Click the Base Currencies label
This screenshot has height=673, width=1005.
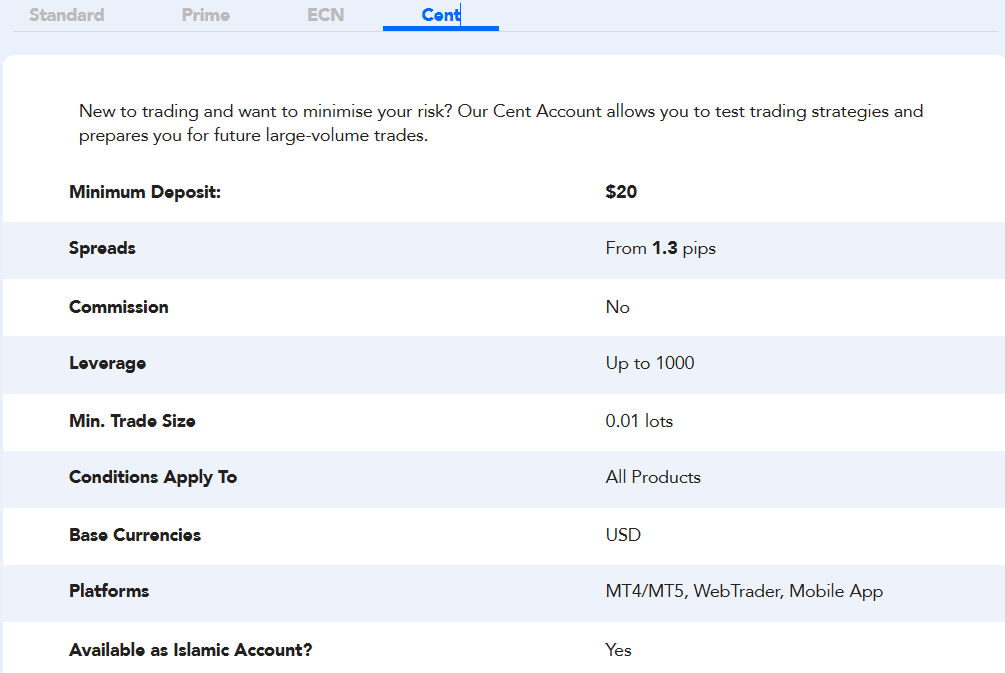click(x=135, y=535)
